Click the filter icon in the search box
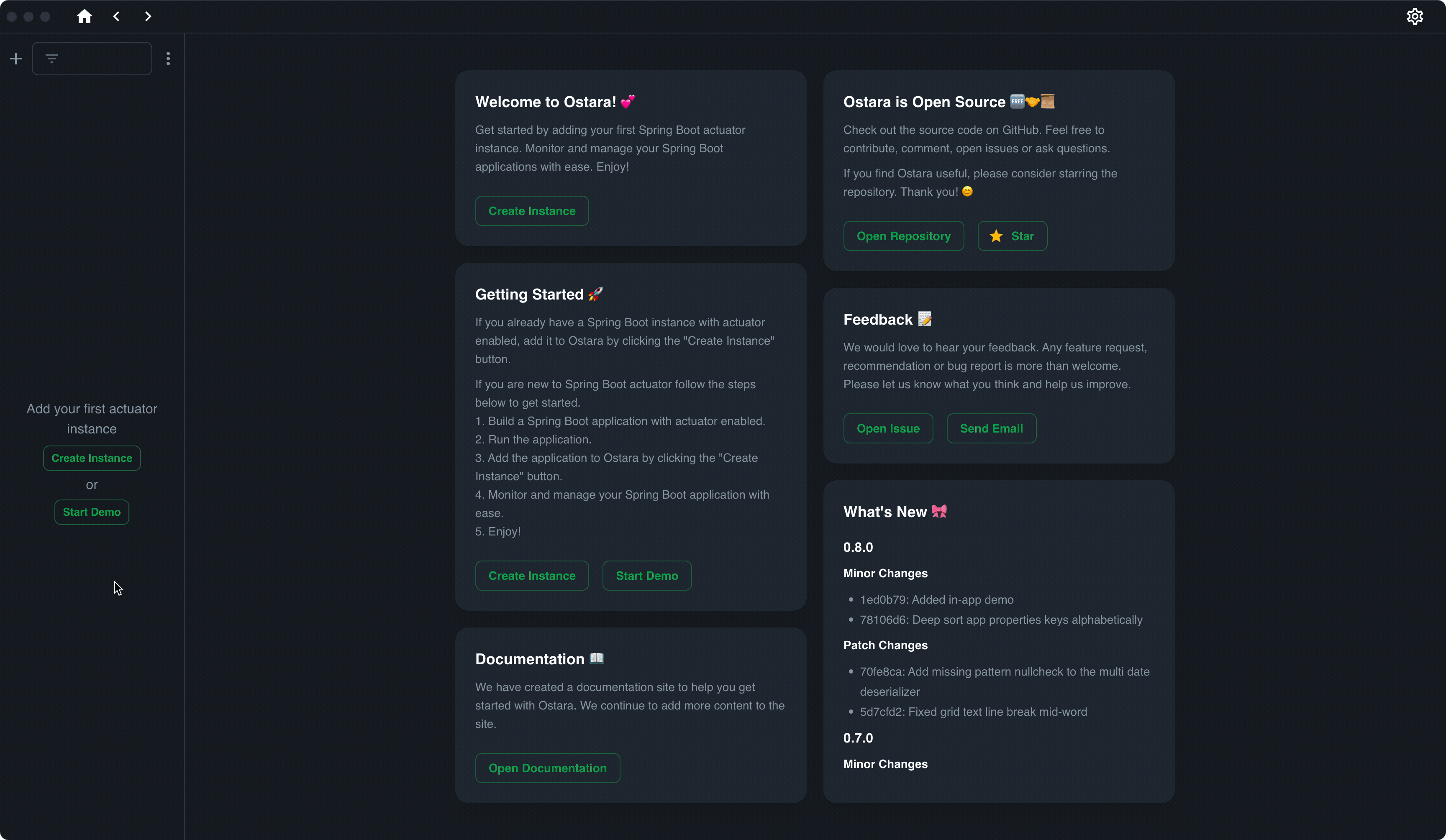The height and width of the screenshot is (840, 1446). (51, 59)
